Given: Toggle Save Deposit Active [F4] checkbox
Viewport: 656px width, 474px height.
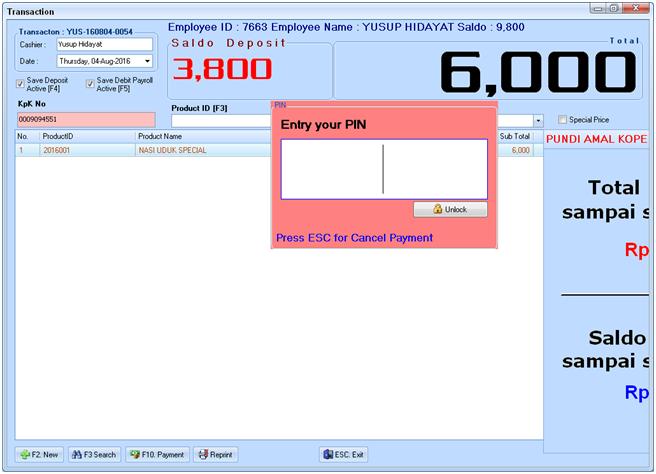Looking at the screenshot, I should click(x=21, y=84).
